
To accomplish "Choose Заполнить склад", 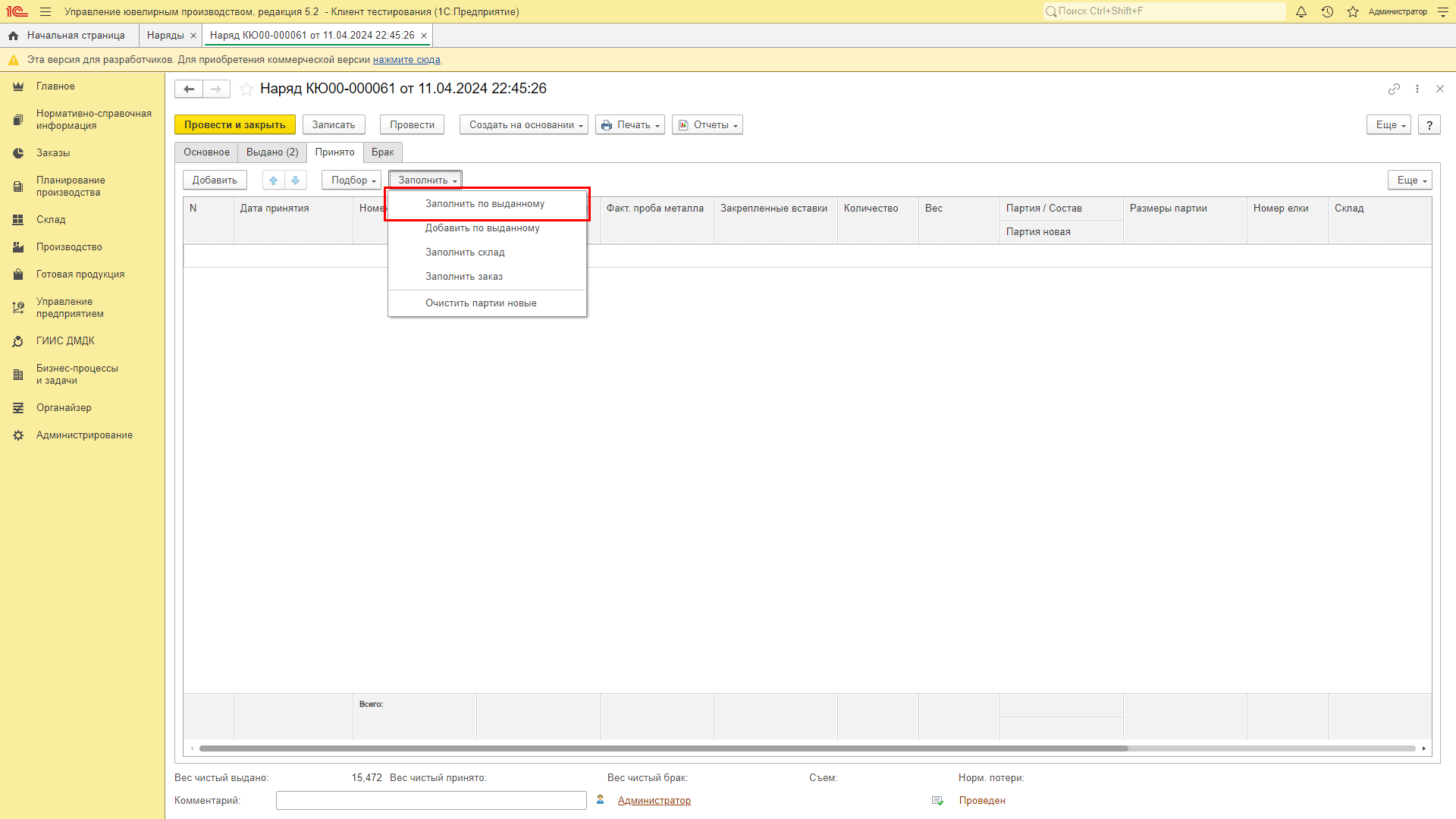I will [x=487, y=253].
